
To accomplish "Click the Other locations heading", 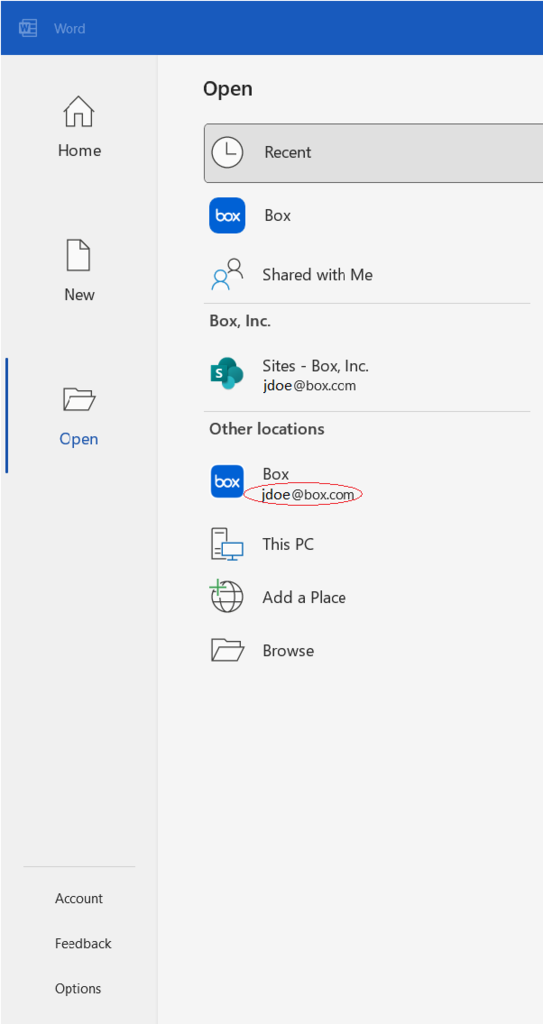I will pyautogui.click(x=267, y=429).
